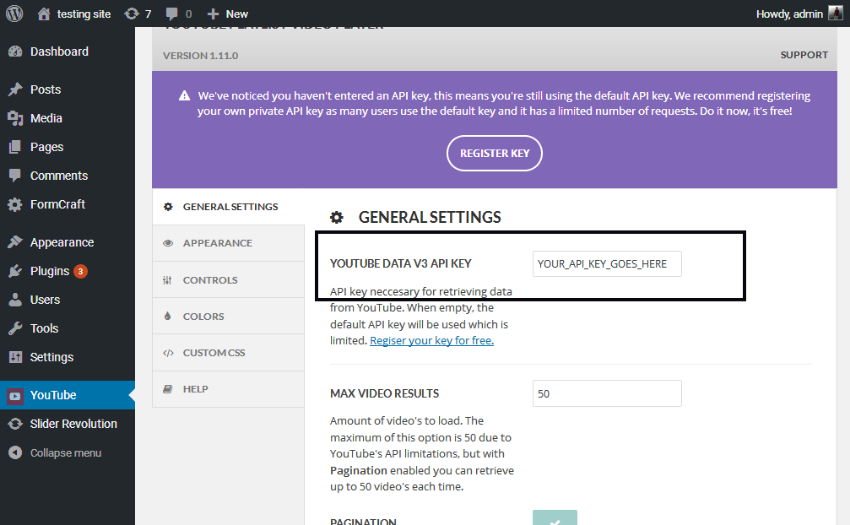Click the plus New icon in admin bar
Image resolution: width=850 pixels, height=525 pixels.
pyautogui.click(x=213, y=14)
